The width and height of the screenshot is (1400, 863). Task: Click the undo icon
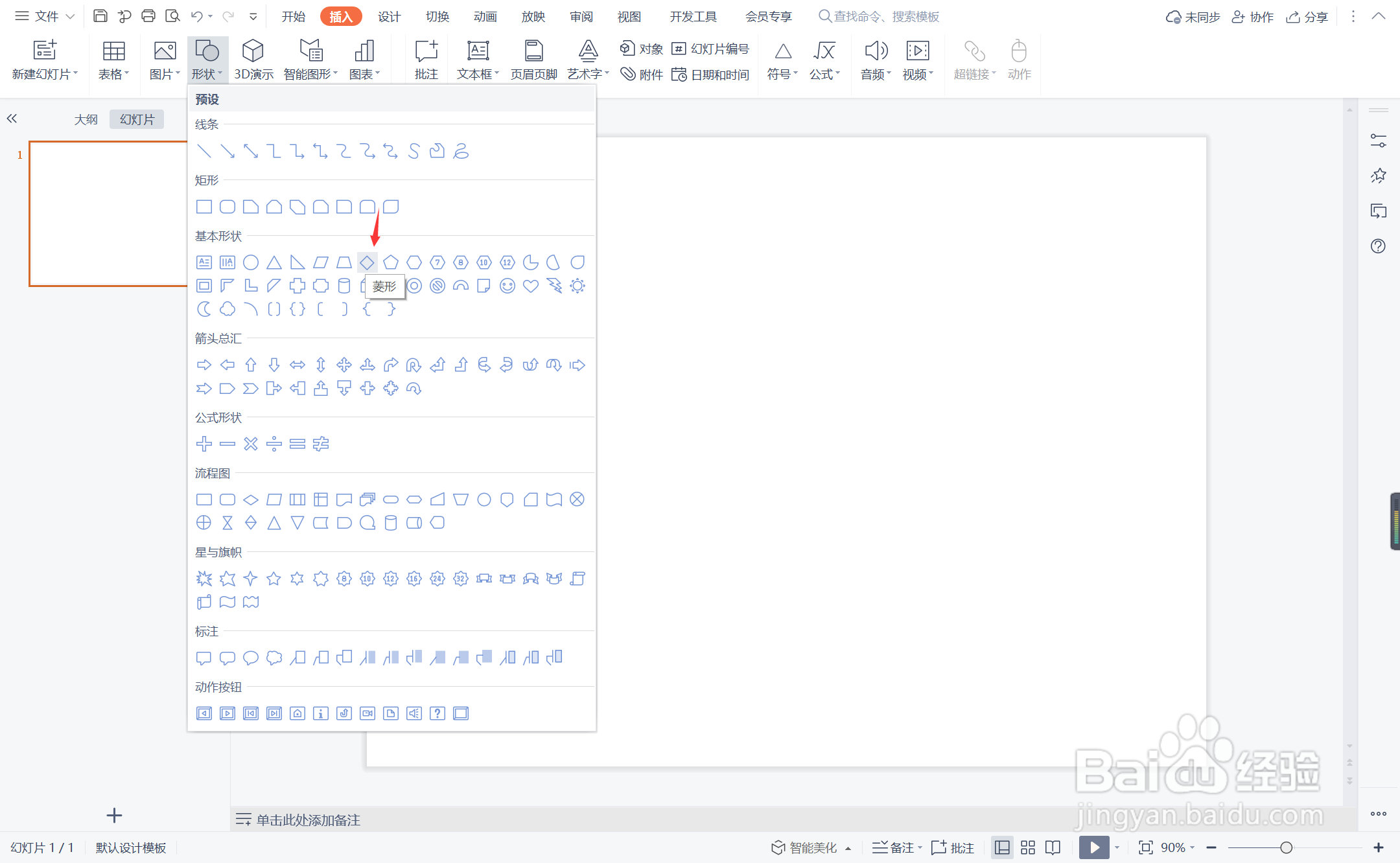click(197, 16)
